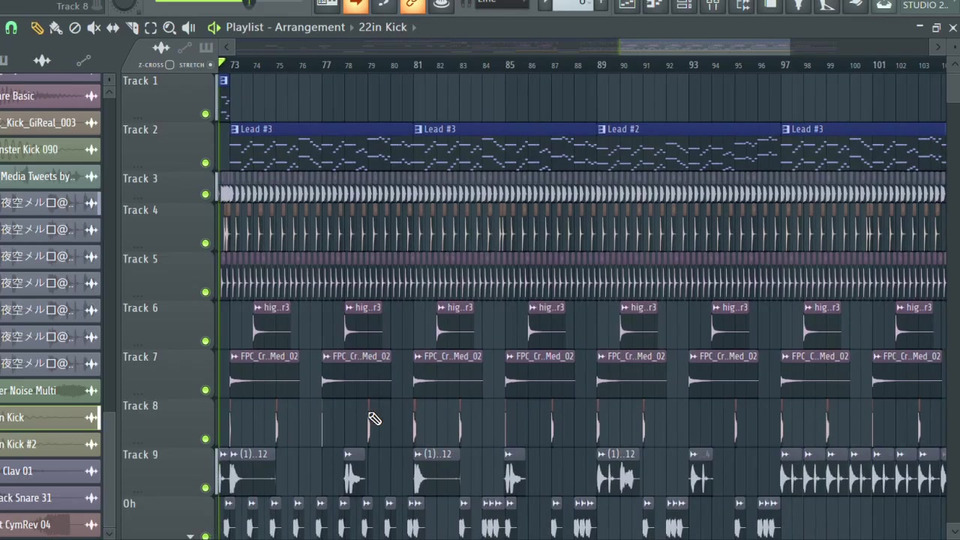Toggle the magnet snap icon
The image size is (960, 540).
coord(12,28)
